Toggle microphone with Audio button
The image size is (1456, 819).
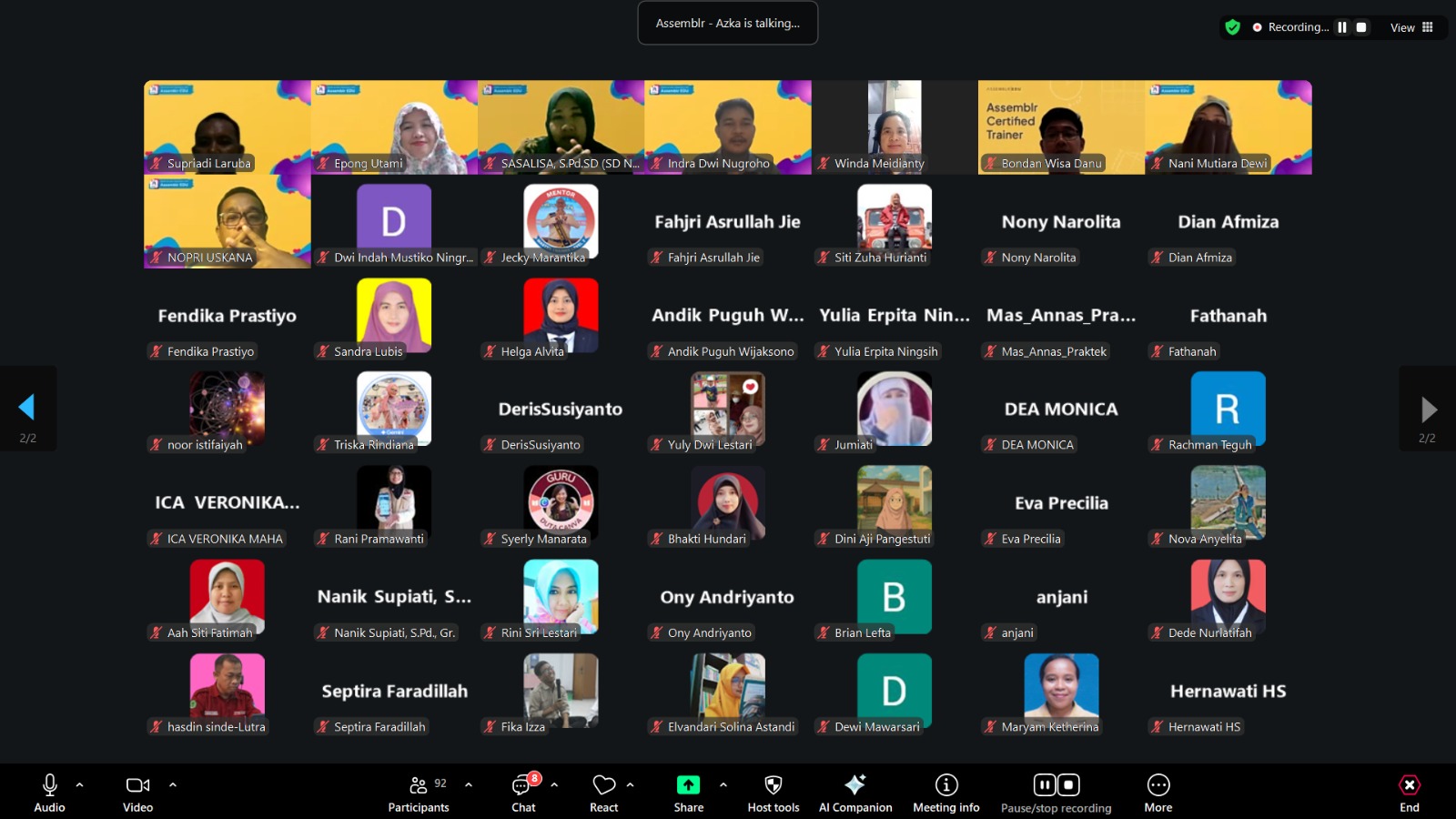[50, 785]
